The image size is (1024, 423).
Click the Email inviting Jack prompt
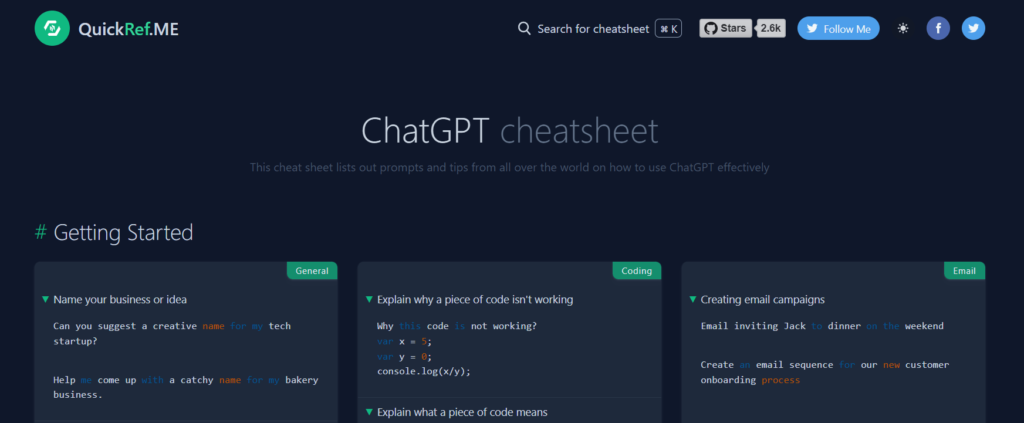click(822, 326)
